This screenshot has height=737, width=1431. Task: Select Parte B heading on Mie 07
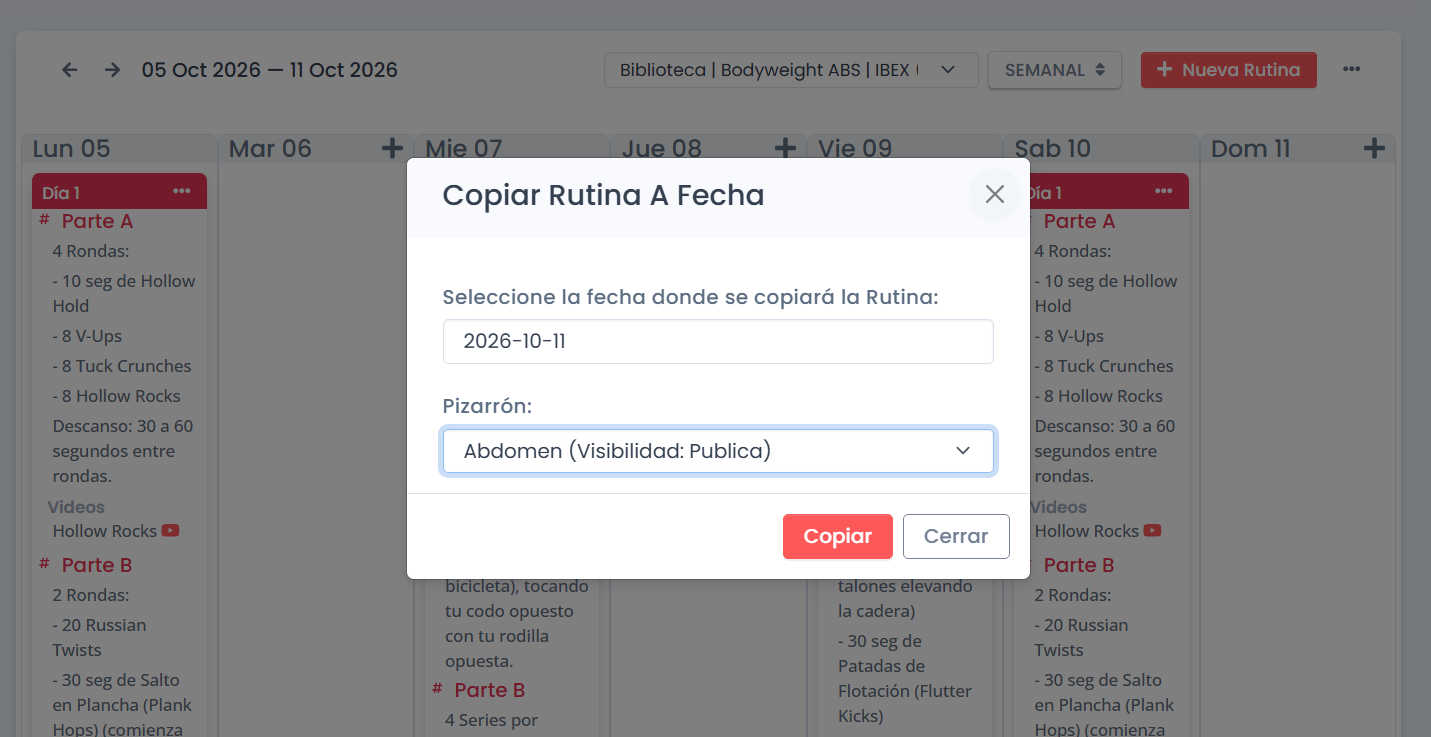point(490,690)
